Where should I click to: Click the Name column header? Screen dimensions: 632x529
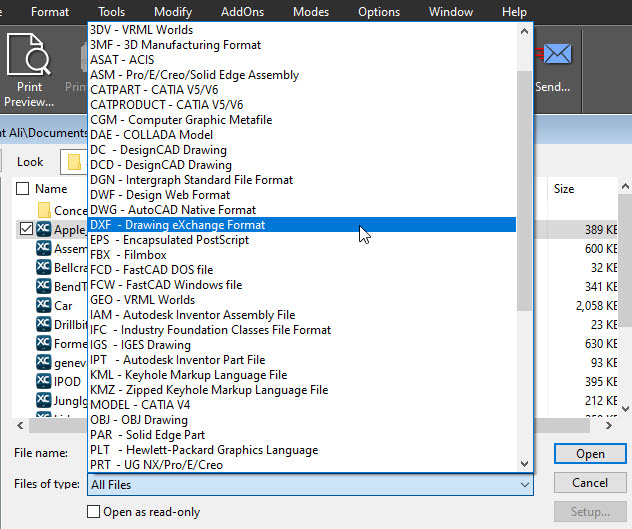pos(51,189)
